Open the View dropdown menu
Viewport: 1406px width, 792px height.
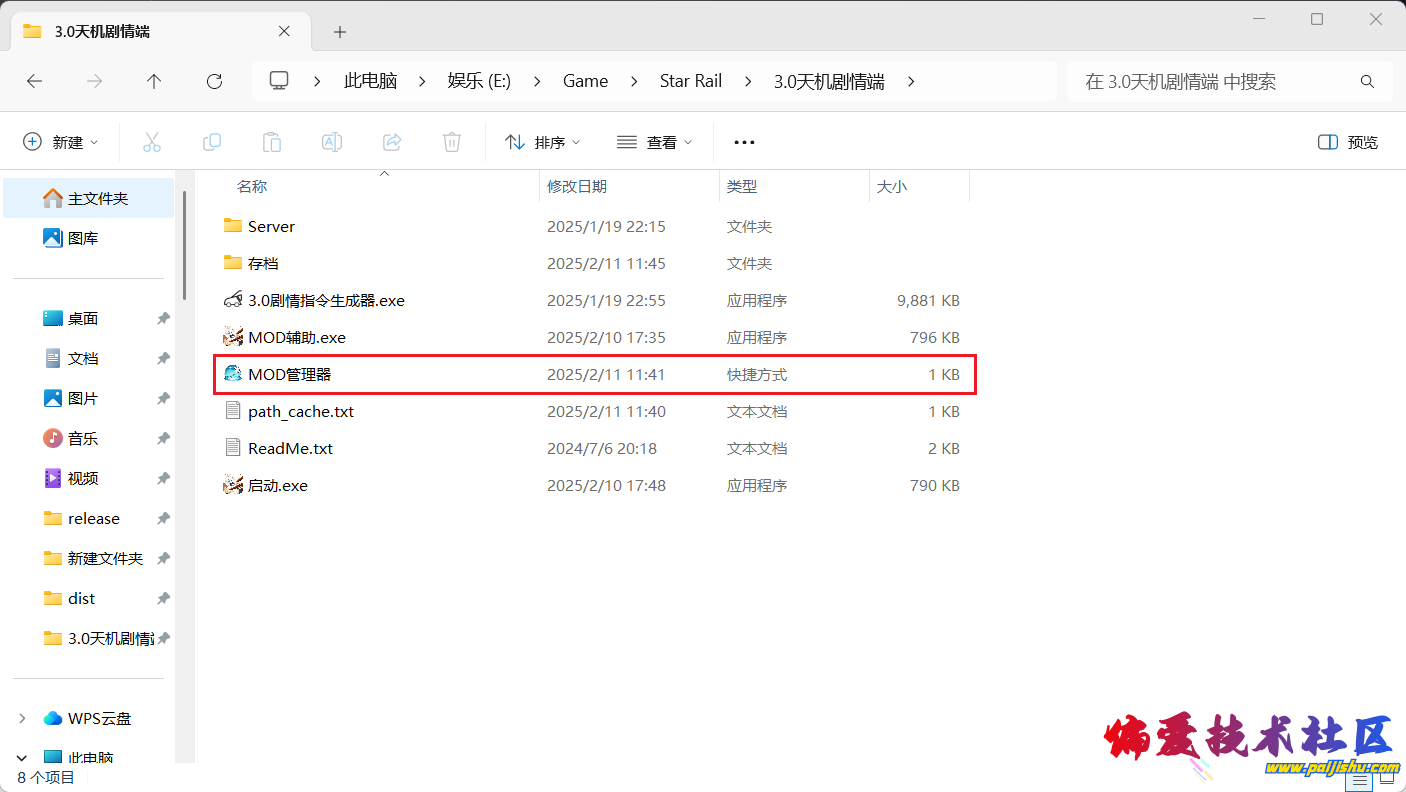click(655, 142)
